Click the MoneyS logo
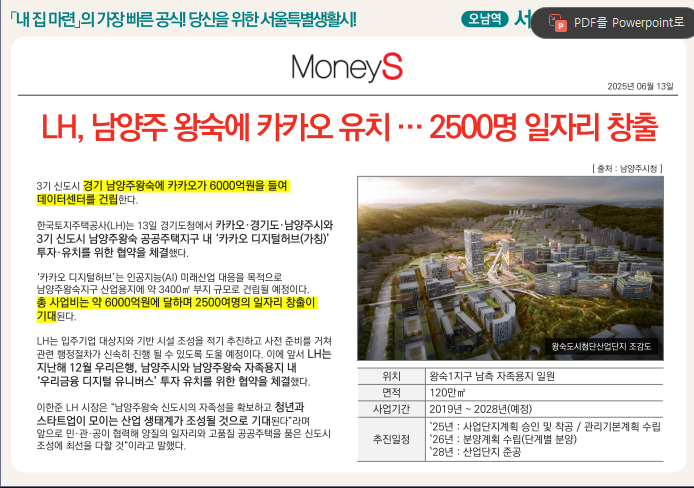 [347, 67]
